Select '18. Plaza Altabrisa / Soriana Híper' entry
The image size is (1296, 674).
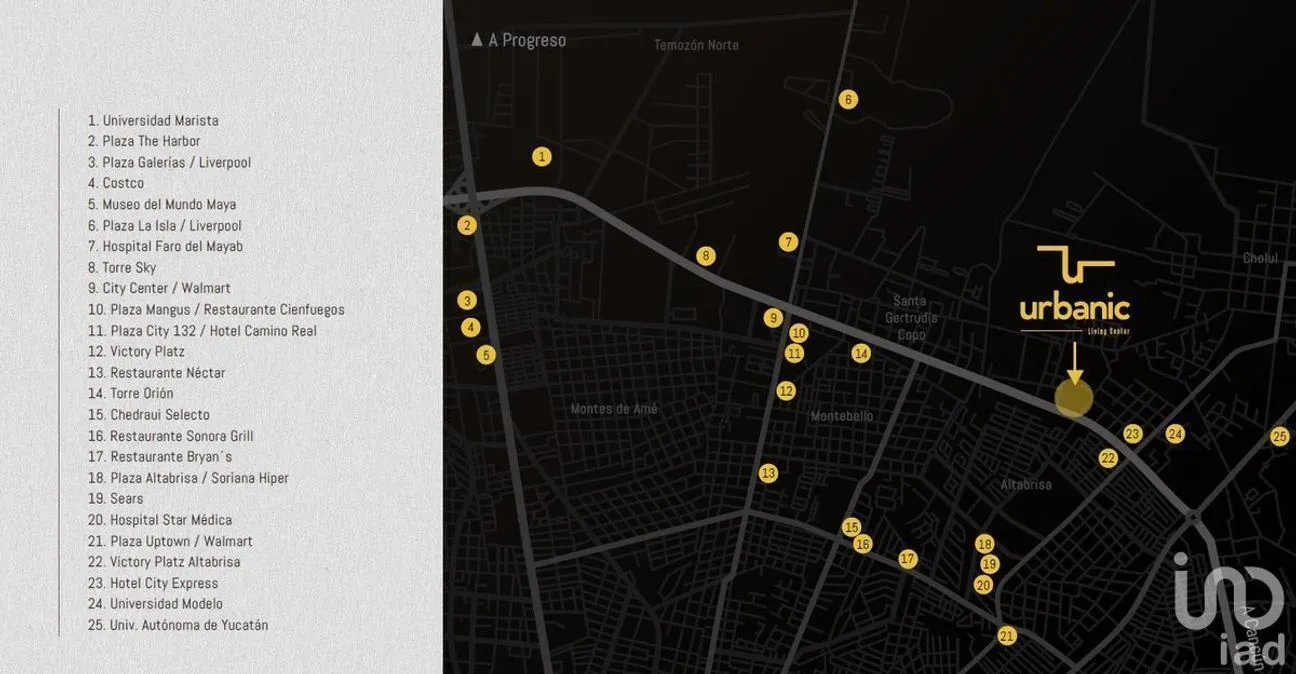[188, 478]
